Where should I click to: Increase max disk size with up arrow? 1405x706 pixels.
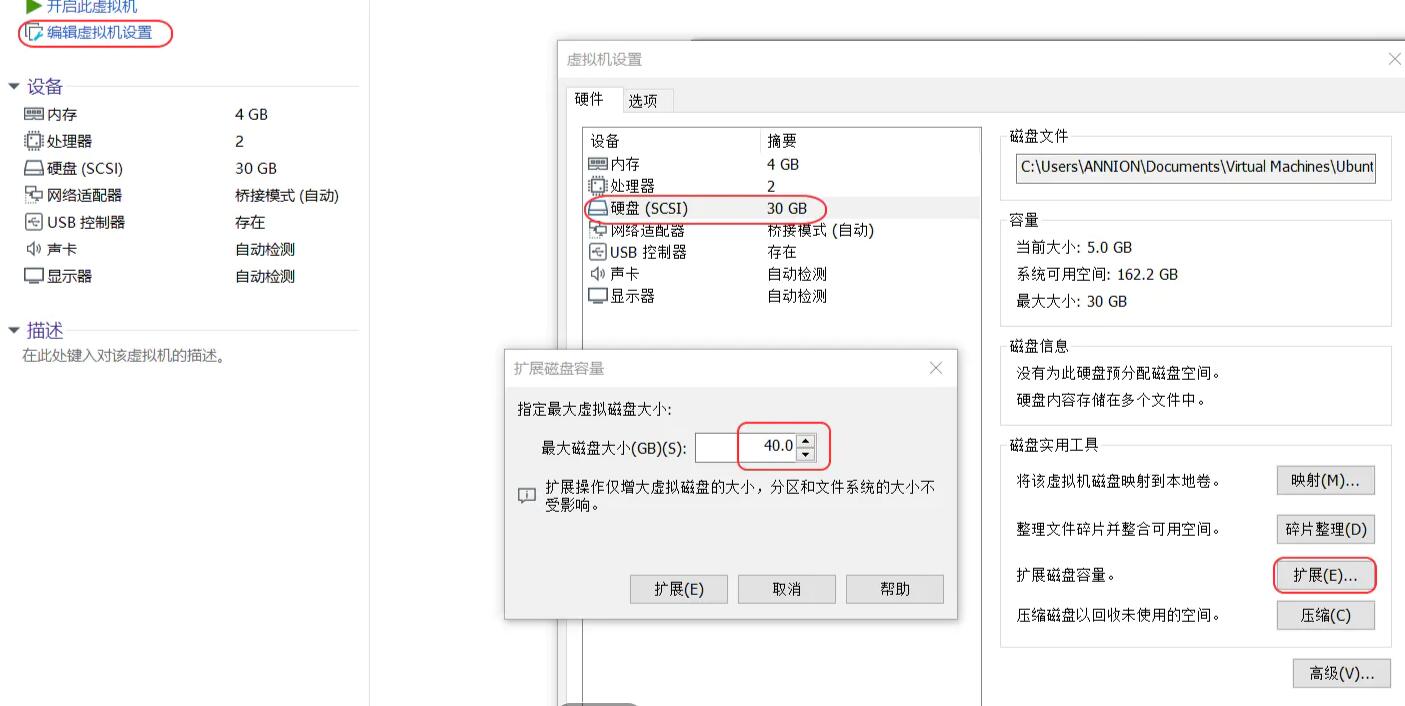pos(806,439)
